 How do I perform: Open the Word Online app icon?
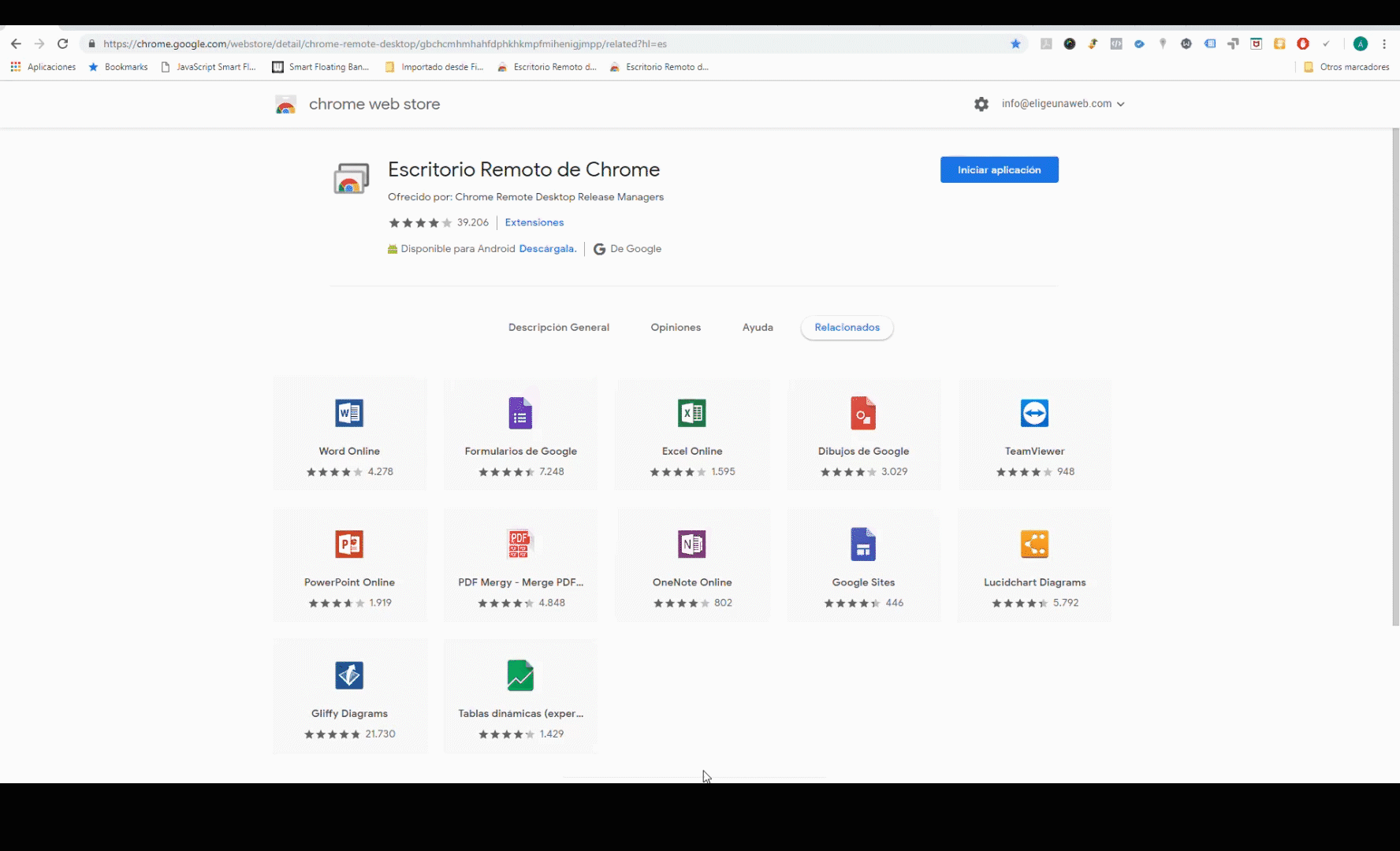349,413
